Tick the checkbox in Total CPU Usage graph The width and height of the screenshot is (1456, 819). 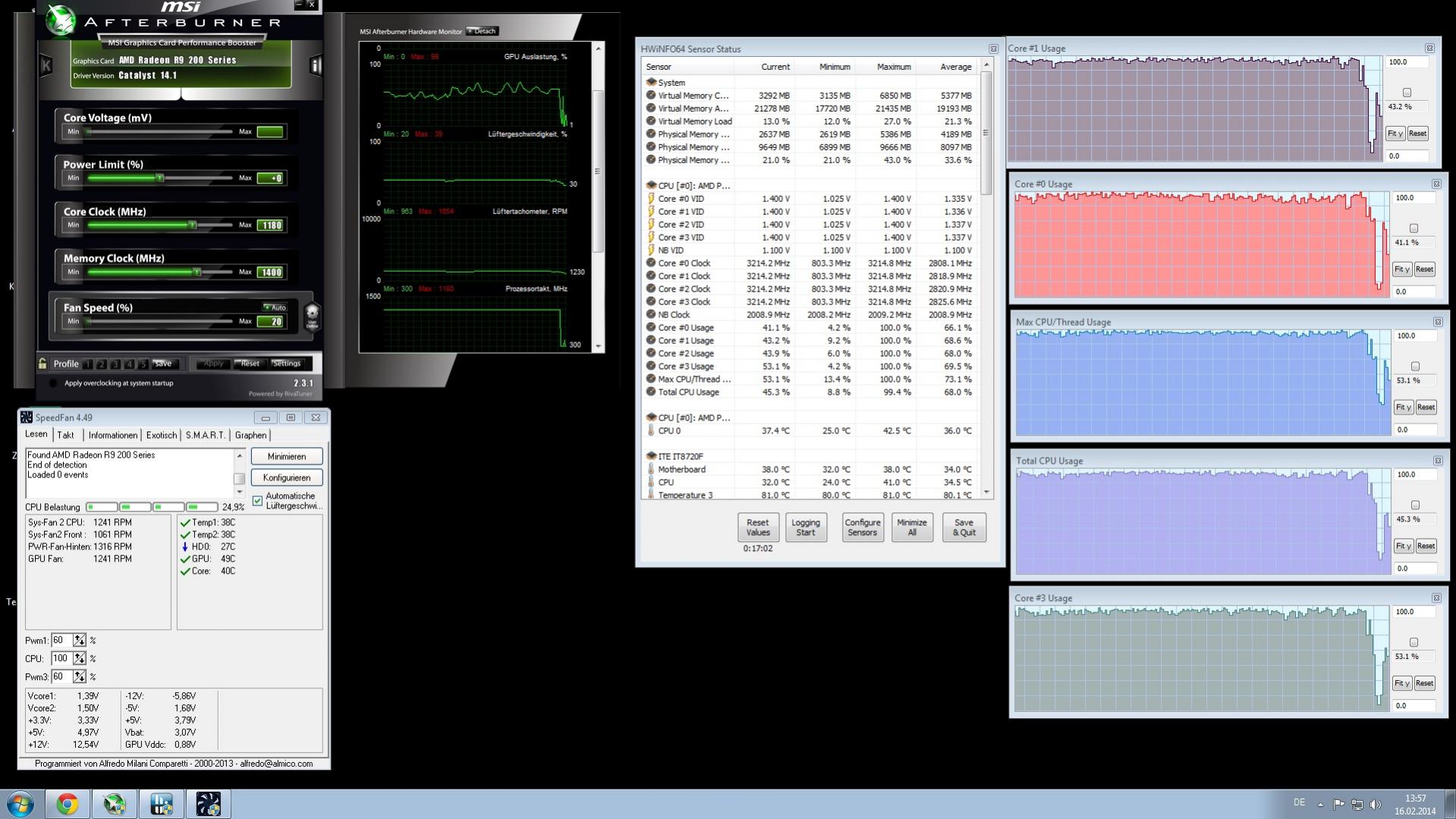pos(1415,506)
